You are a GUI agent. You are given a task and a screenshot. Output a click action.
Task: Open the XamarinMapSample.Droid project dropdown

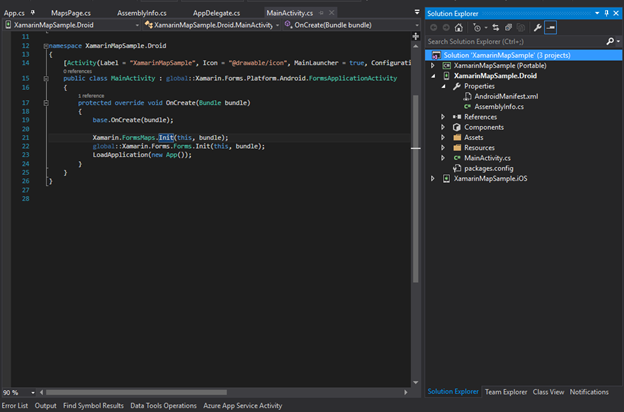click(x=137, y=23)
